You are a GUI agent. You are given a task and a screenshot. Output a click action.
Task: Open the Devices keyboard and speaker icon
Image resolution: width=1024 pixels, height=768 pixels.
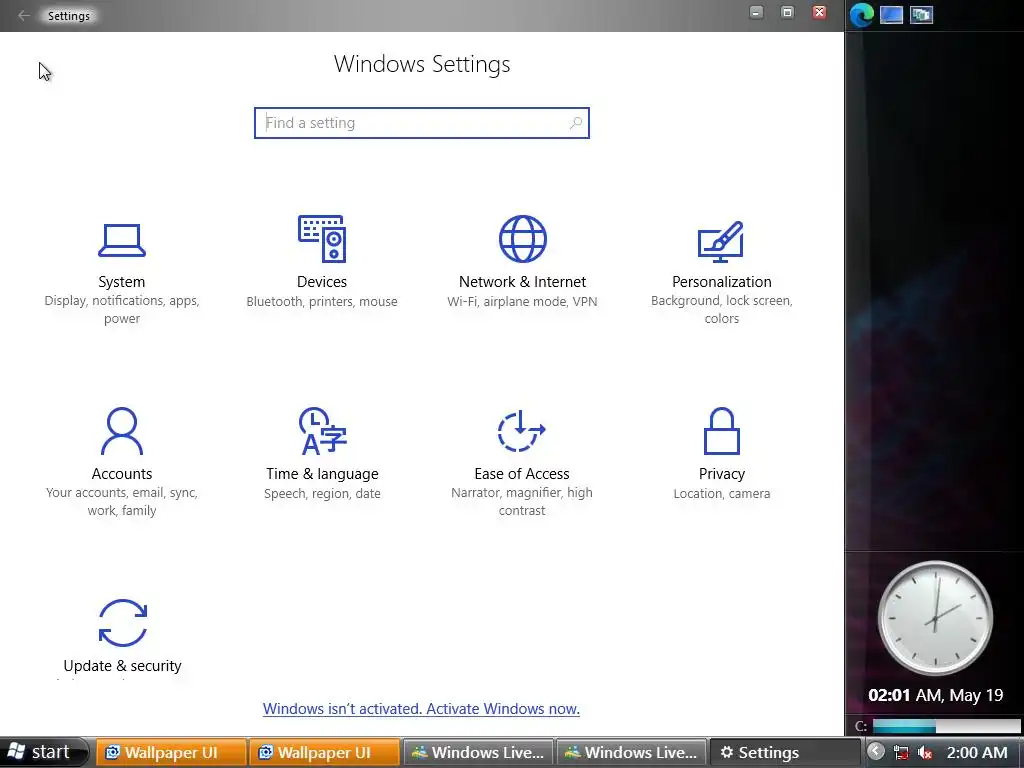click(x=322, y=238)
